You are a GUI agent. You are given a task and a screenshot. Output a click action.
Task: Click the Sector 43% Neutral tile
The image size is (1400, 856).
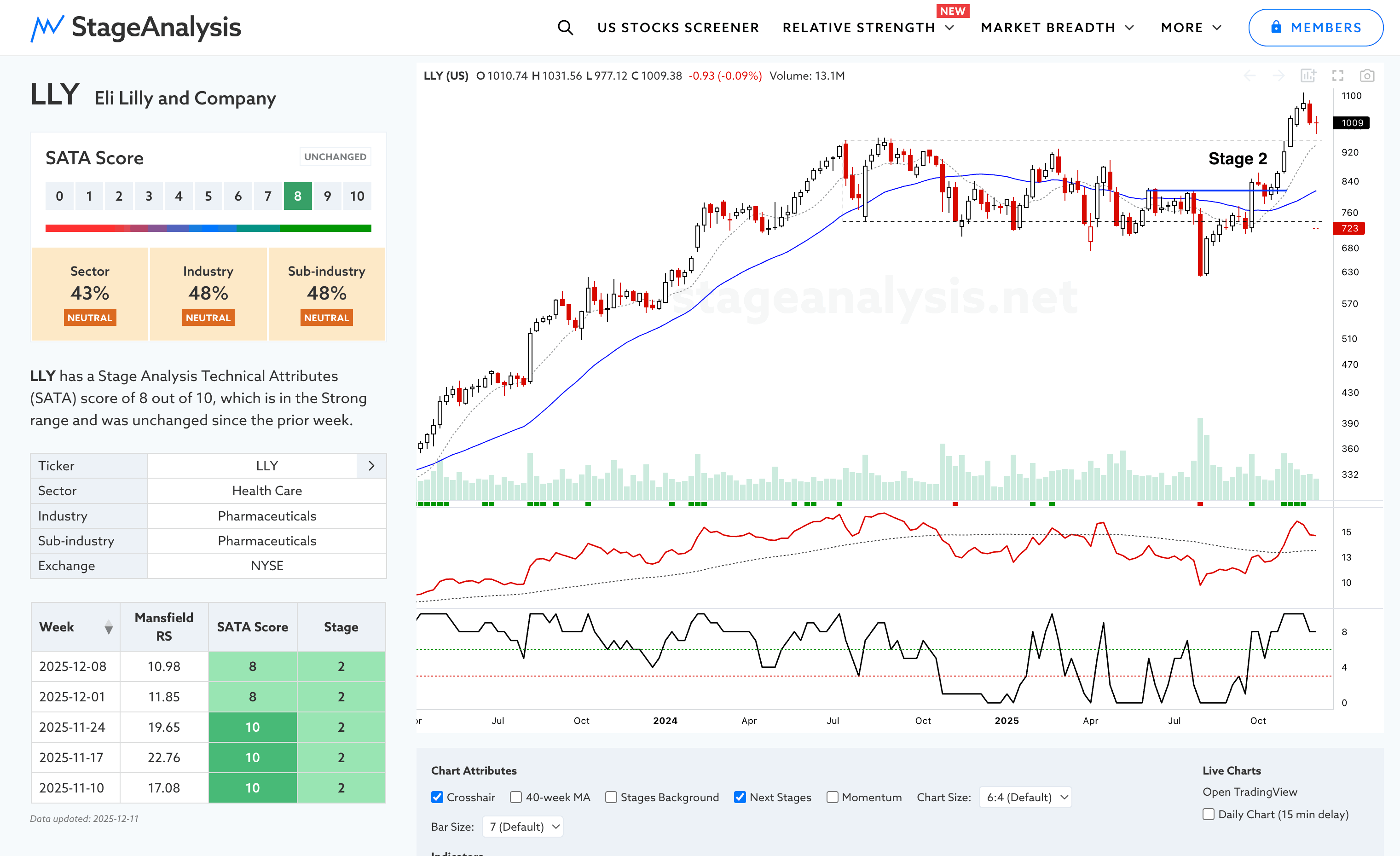coord(90,294)
